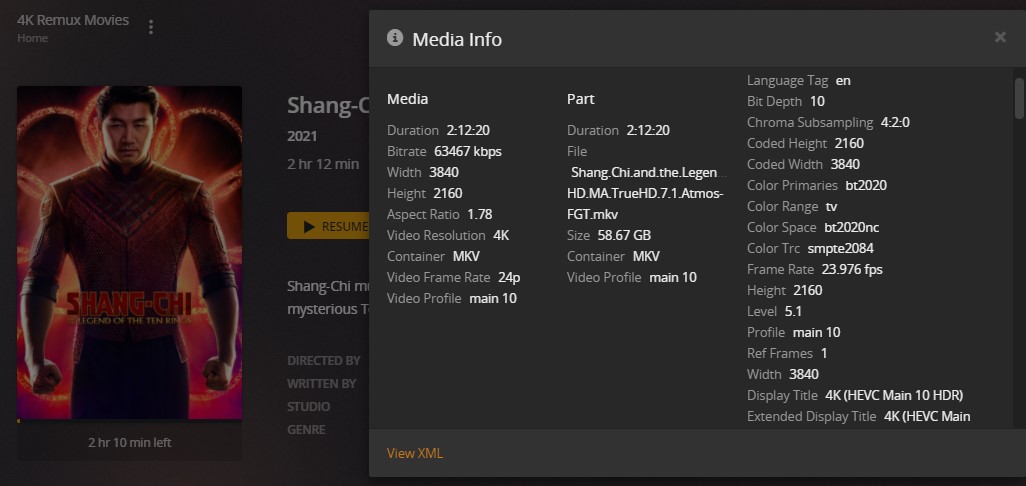1026x486 pixels.
Task: Click the 2 hr 10 min left label
Action: pos(130,443)
